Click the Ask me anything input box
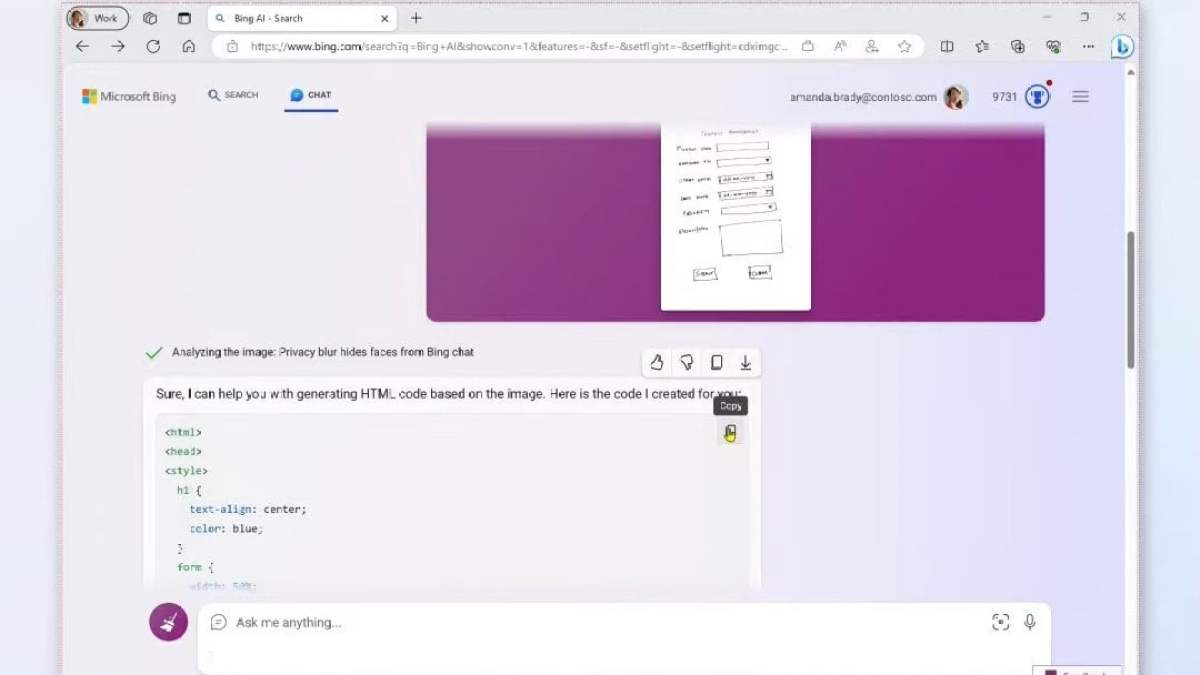The height and width of the screenshot is (675, 1200). click(600, 622)
